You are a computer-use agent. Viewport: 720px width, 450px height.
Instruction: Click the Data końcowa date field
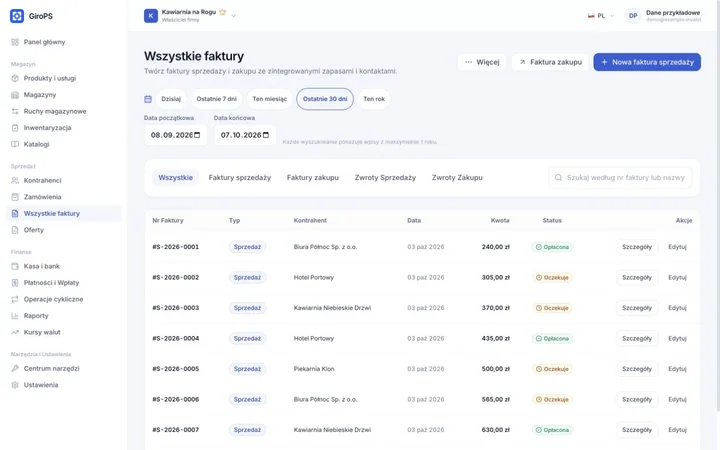[245, 135]
